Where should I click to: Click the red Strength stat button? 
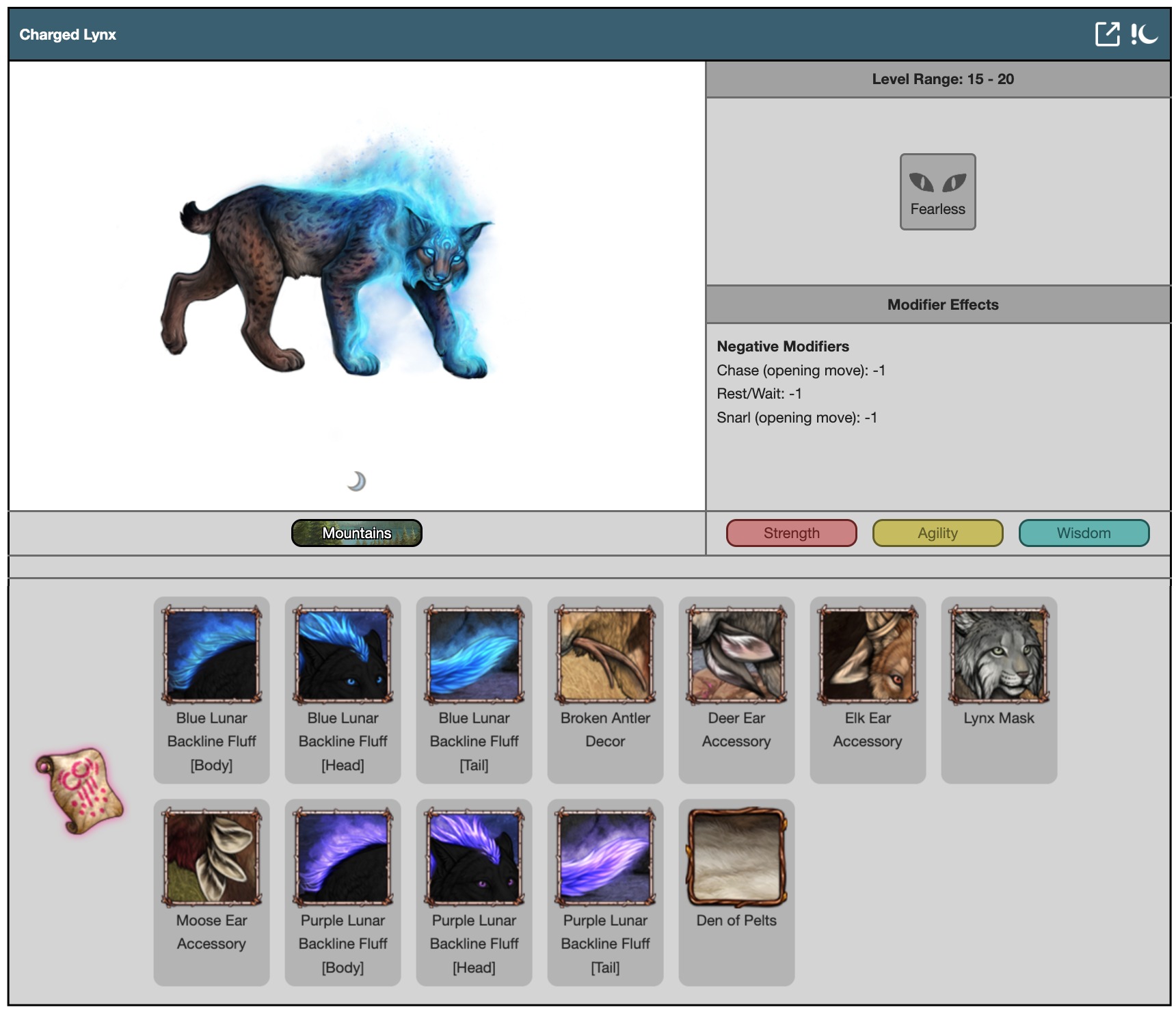(x=791, y=533)
